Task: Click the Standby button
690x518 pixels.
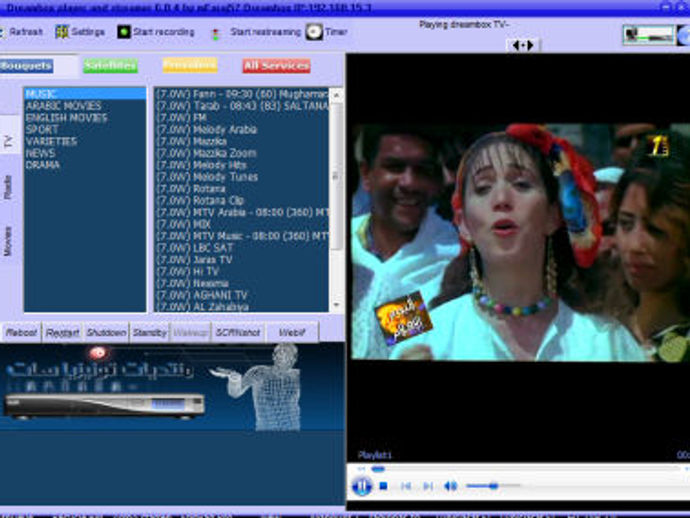Action: coord(150,333)
